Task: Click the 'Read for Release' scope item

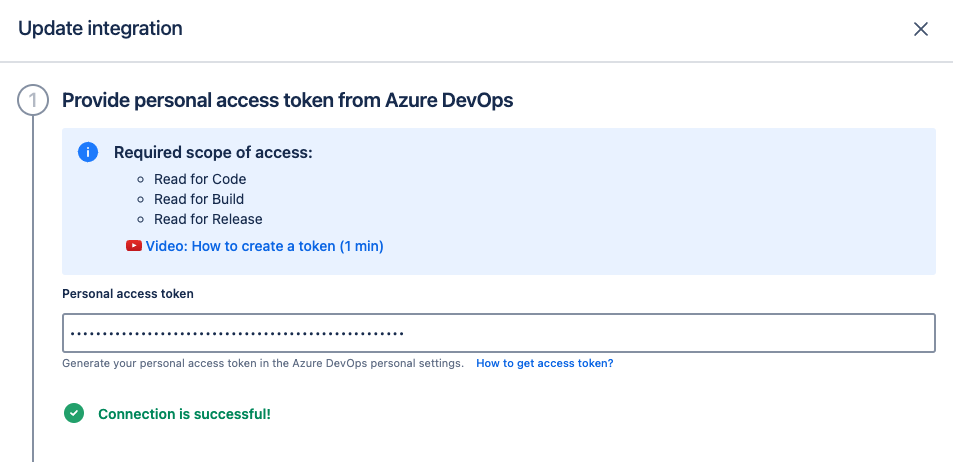Action: (208, 219)
